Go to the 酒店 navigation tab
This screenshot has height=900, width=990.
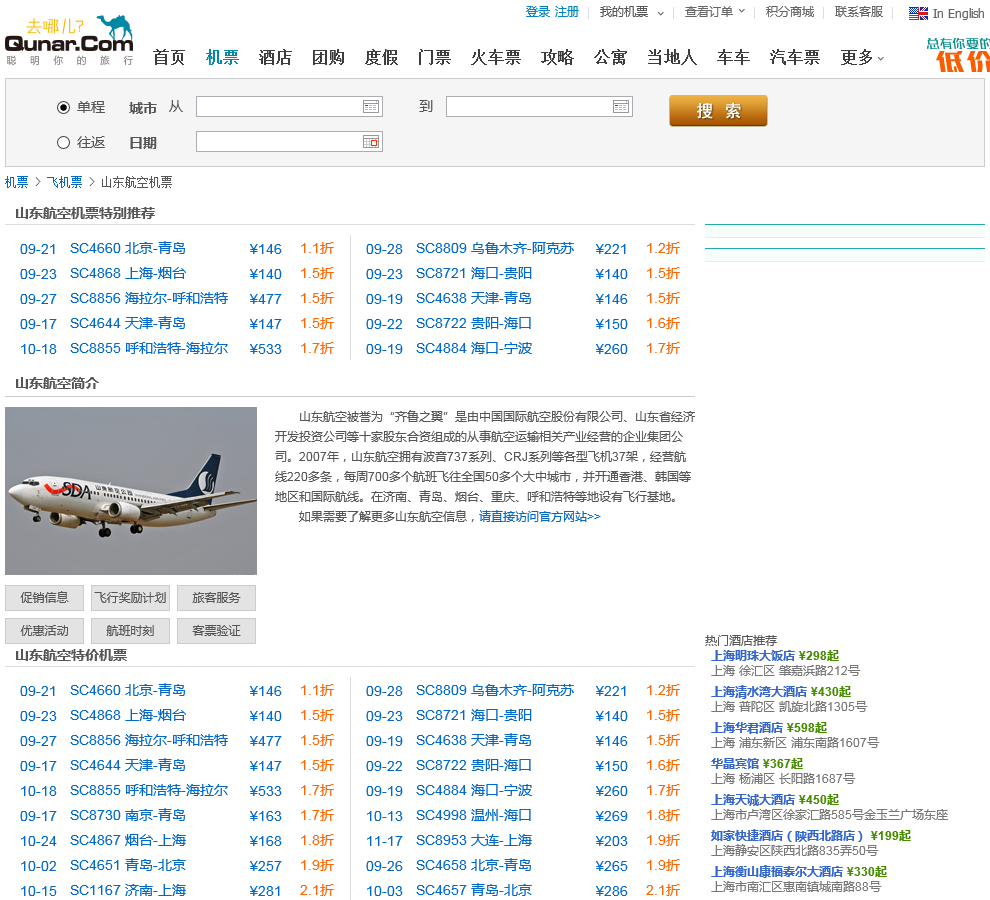[x=275, y=57]
